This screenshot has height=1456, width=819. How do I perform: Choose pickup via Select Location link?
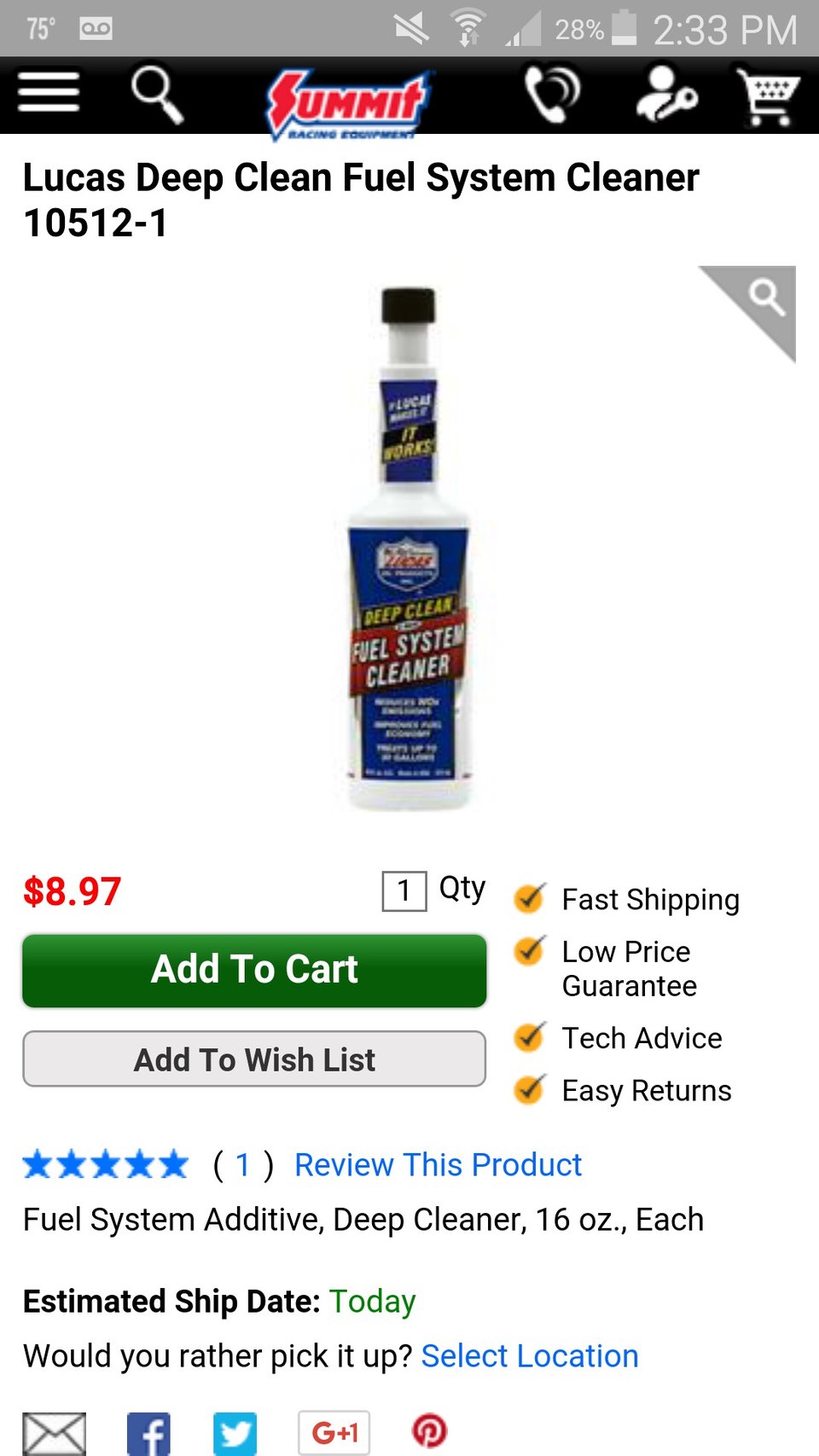530,1355
